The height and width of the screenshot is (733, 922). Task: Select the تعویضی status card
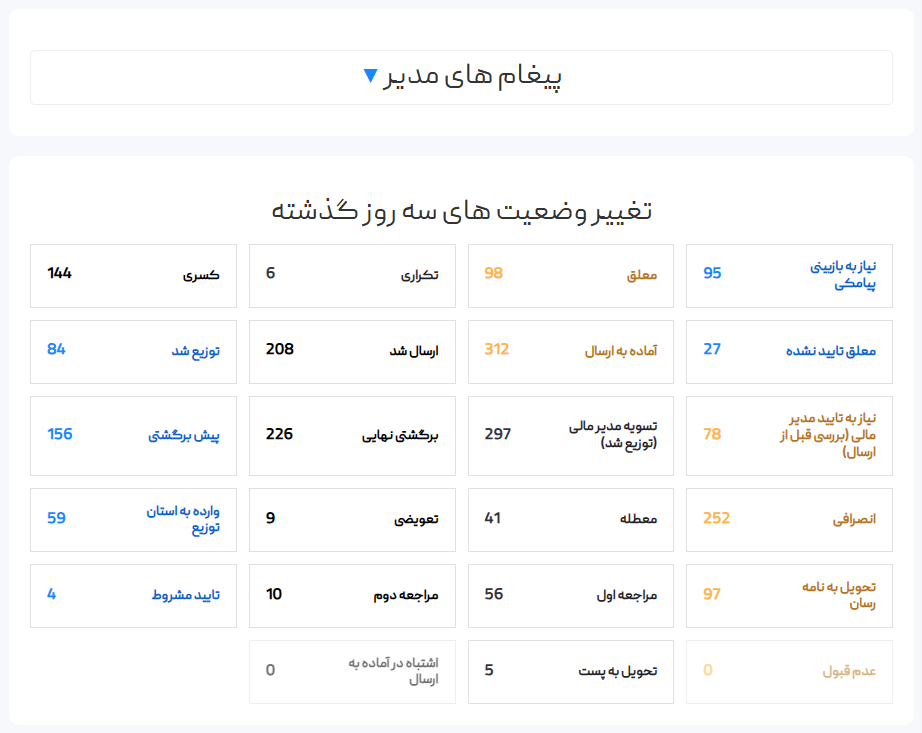coord(352,519)
